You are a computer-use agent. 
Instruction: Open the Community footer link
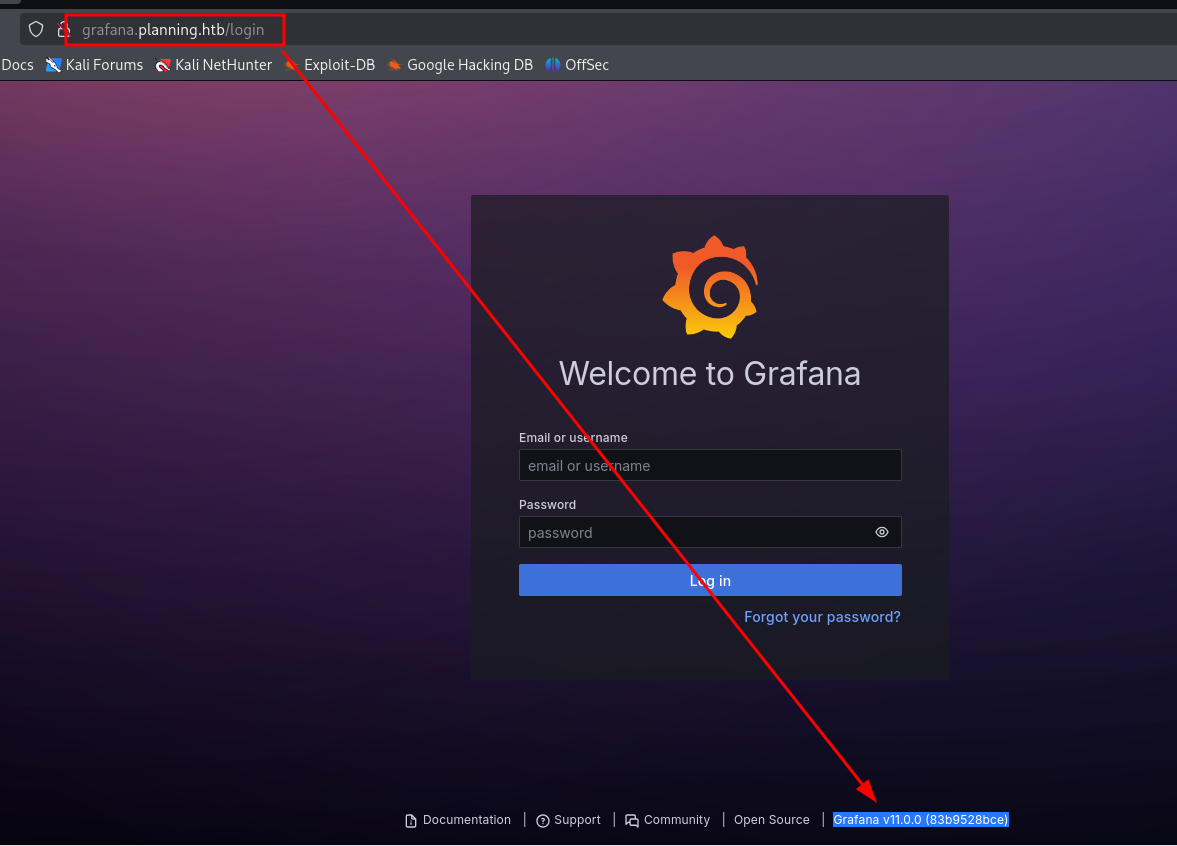click(x=667, y=820)
